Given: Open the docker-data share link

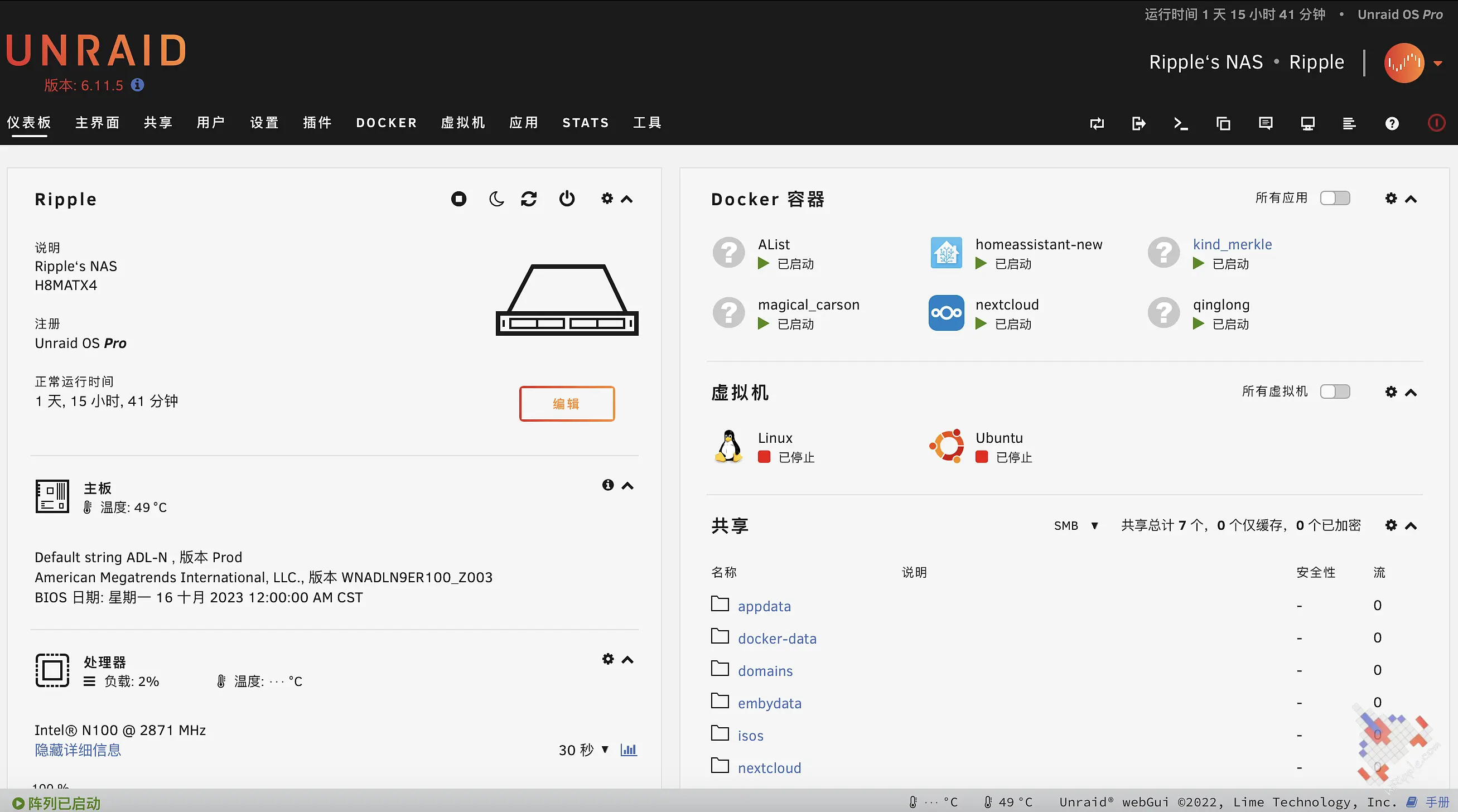Looking at the screenshot, I should click(777, 639).
